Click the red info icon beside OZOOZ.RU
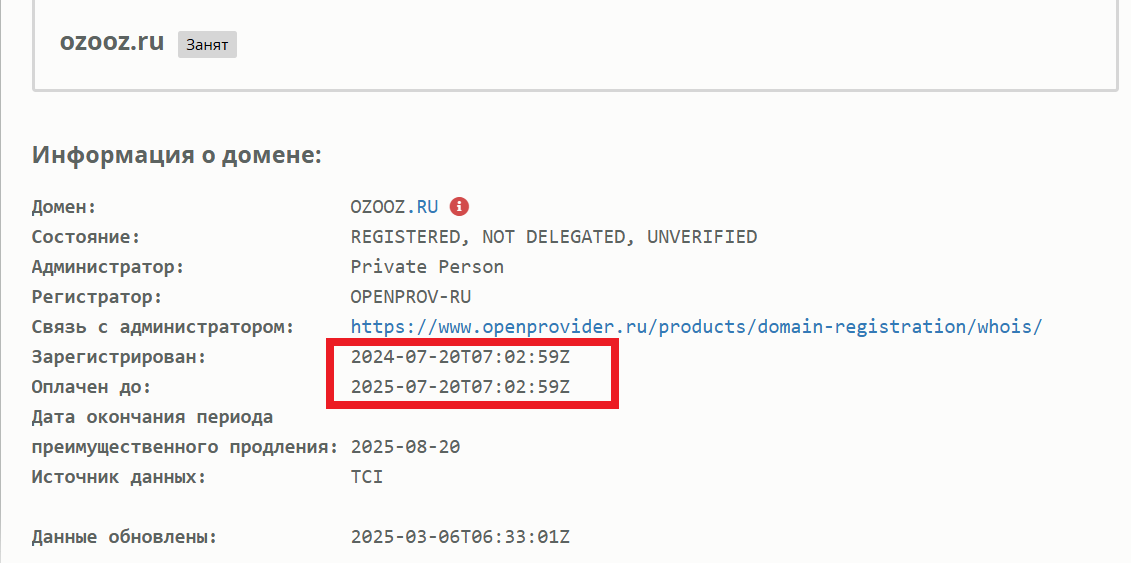The height and width of the screenshot is (563, 1131). (459, 207)
